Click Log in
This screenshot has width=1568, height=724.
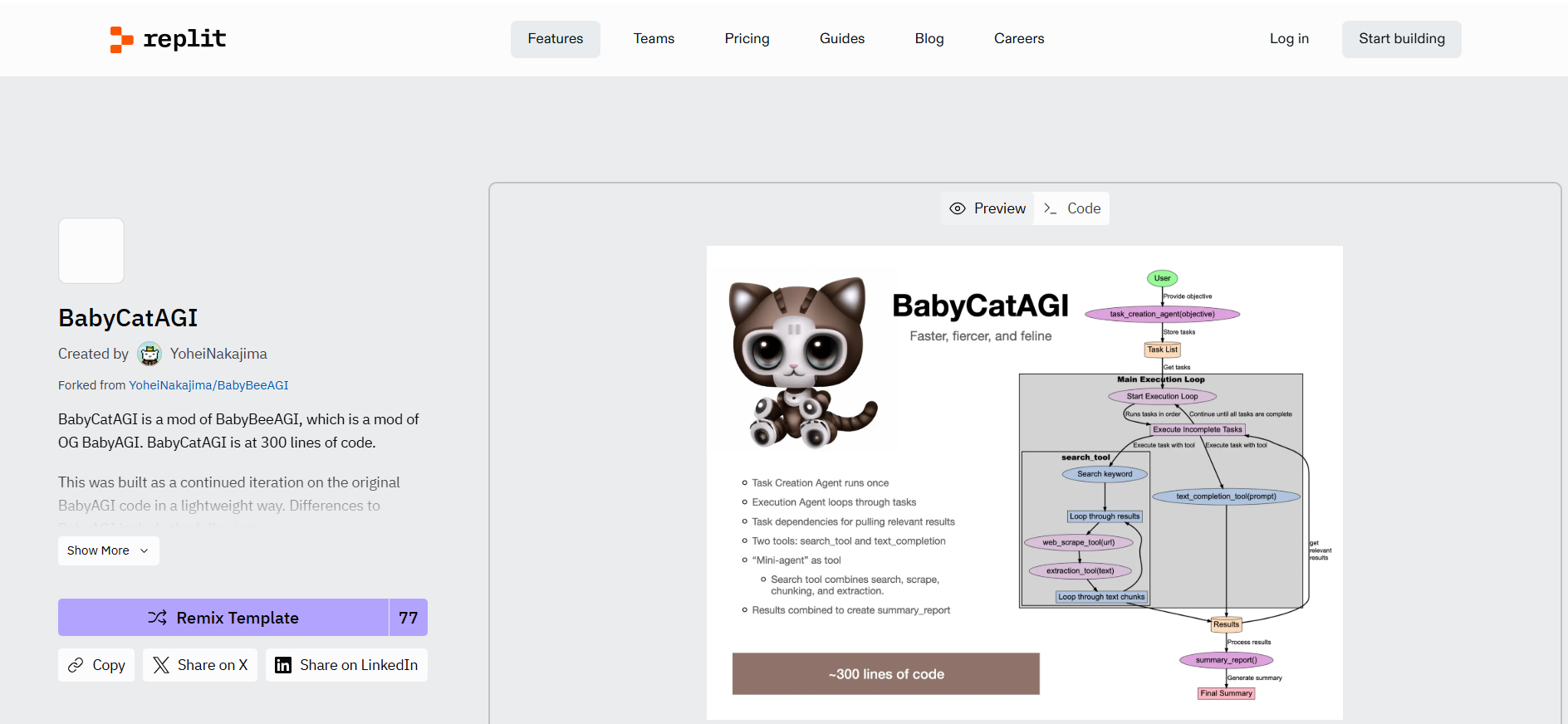(1289, 39)
